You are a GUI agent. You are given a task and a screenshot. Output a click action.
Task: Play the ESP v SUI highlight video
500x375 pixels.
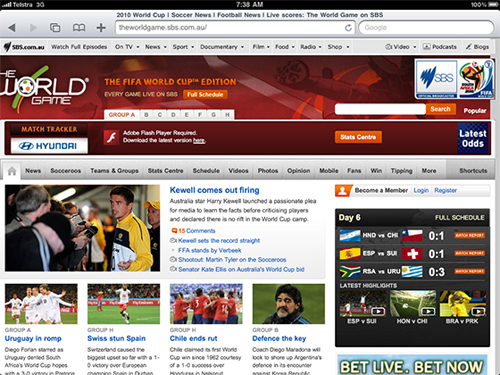click(363, 303)
